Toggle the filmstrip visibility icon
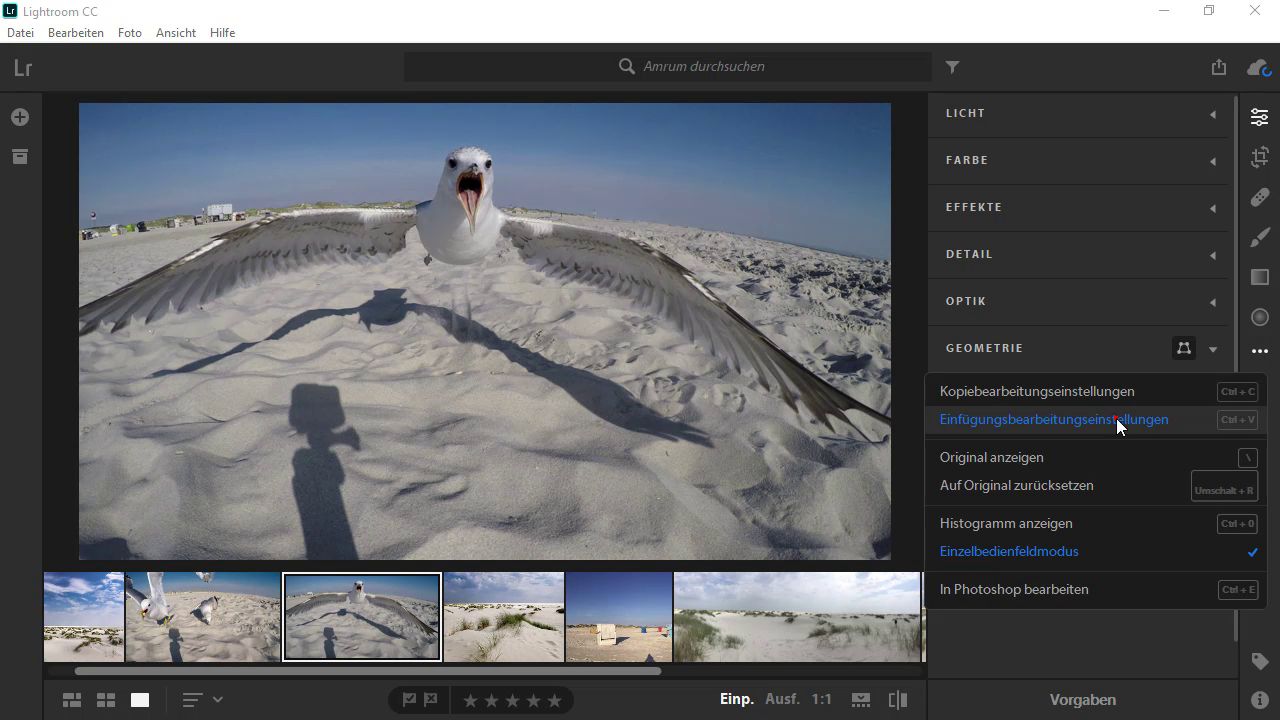Image resolution: width=1280 pixels, height=720 pixels. pos(860,700)
